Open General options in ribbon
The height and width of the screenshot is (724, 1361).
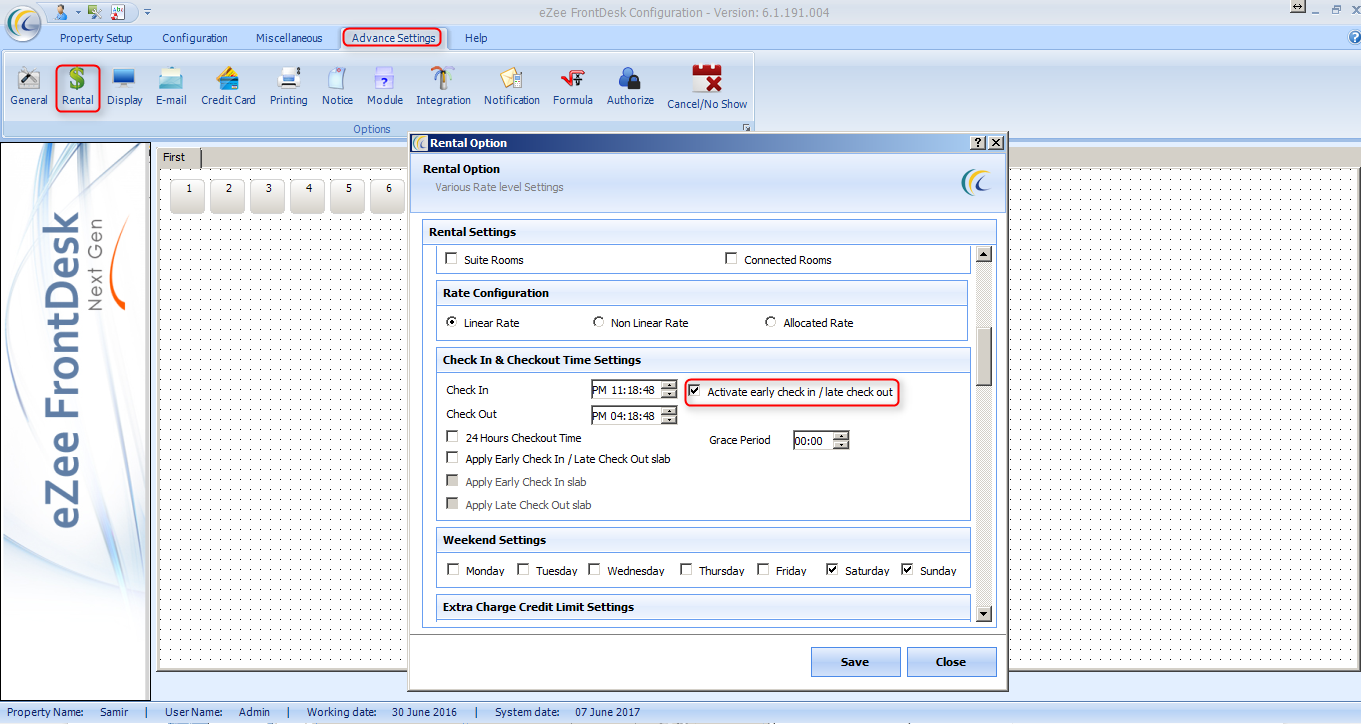pyautogui.click(x=29, y=87)
